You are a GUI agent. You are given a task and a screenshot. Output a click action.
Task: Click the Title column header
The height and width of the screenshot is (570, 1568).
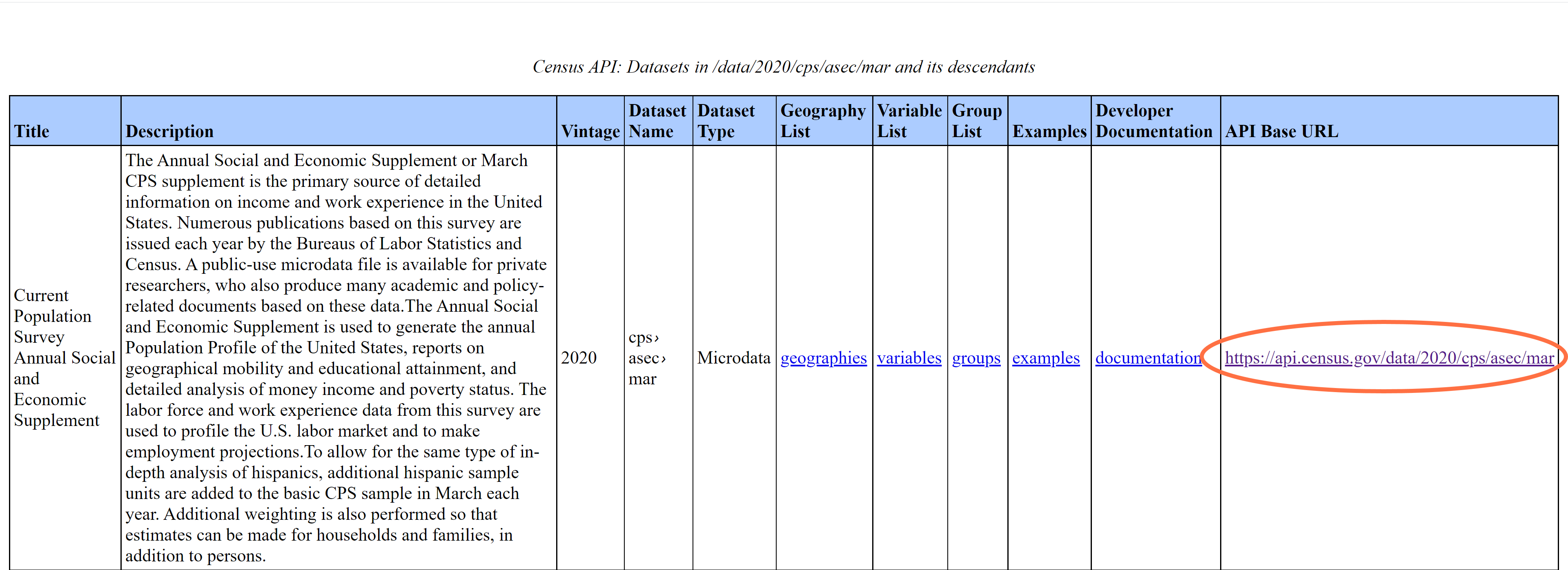[x=32, y=131]
